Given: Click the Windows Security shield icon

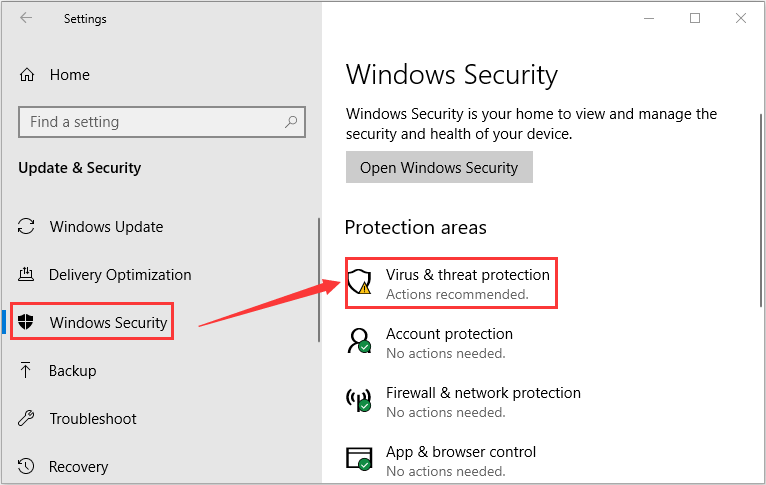Looking at the screenshot, I should click(25, 322).
